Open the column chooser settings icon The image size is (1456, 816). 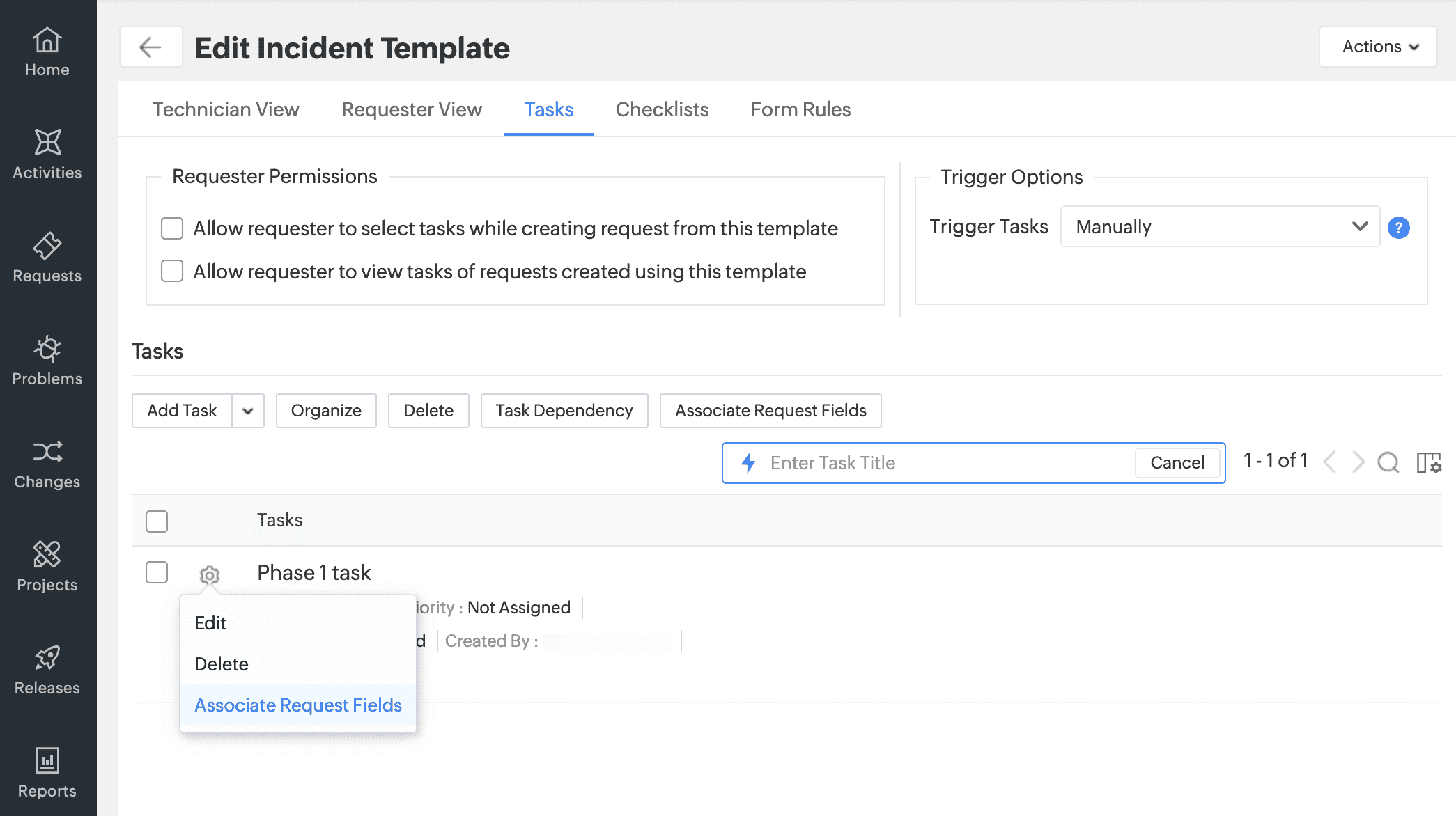(x=1428, y=462)
